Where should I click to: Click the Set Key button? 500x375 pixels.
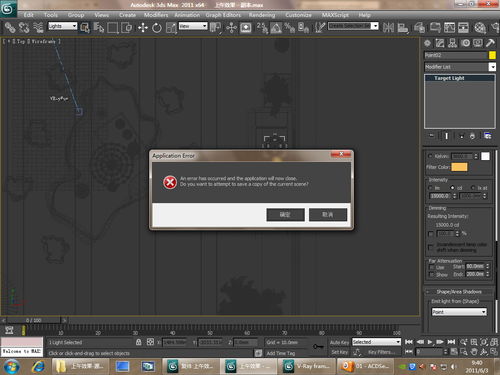pos(339,352)
